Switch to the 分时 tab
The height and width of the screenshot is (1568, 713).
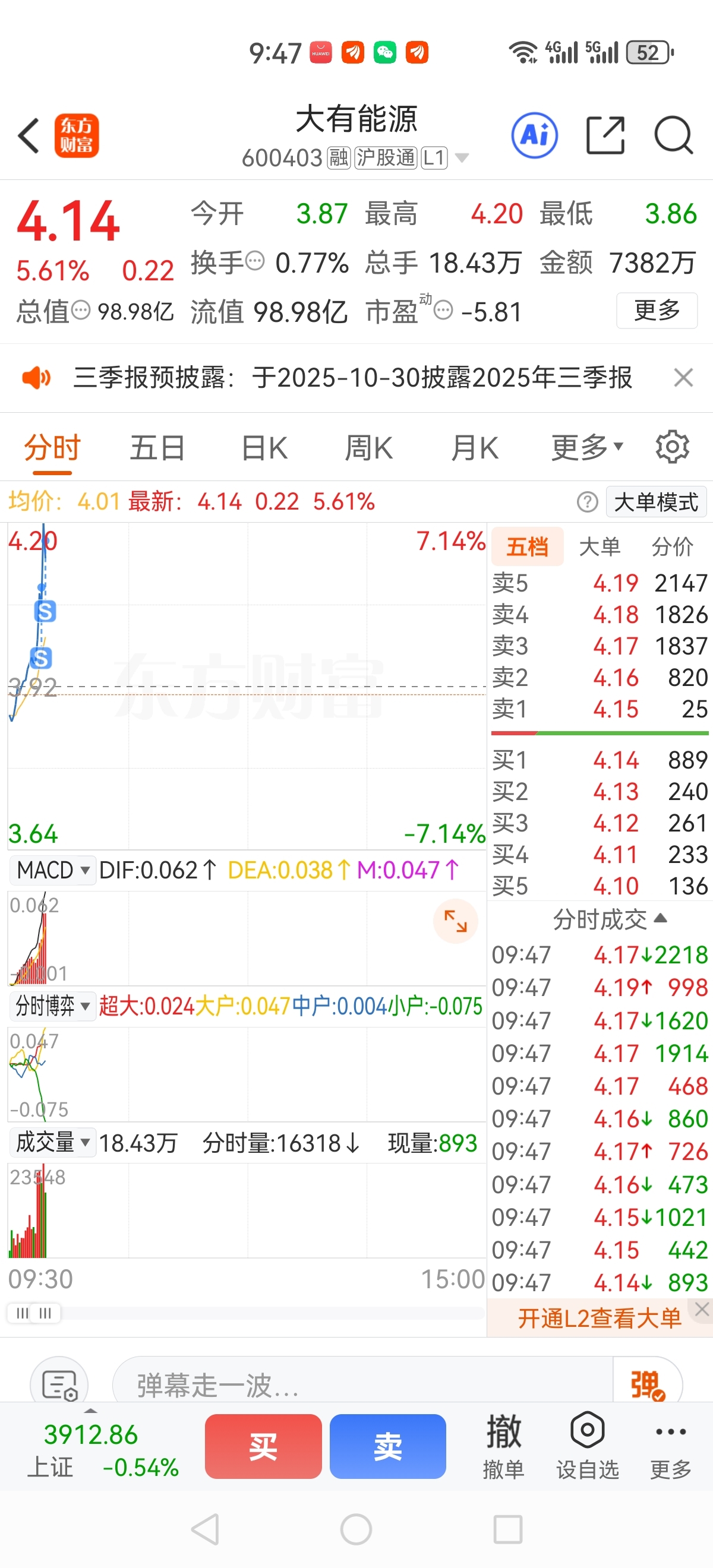tap(52, 447)
